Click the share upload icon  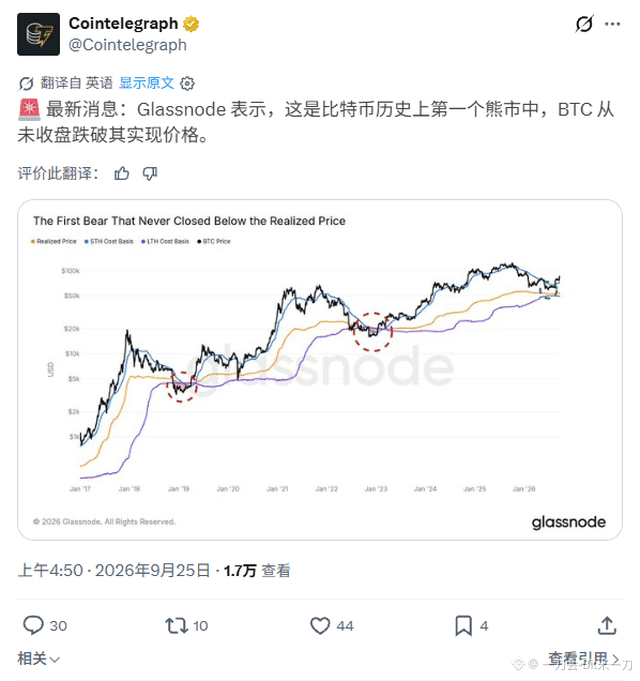pos(607,625)
